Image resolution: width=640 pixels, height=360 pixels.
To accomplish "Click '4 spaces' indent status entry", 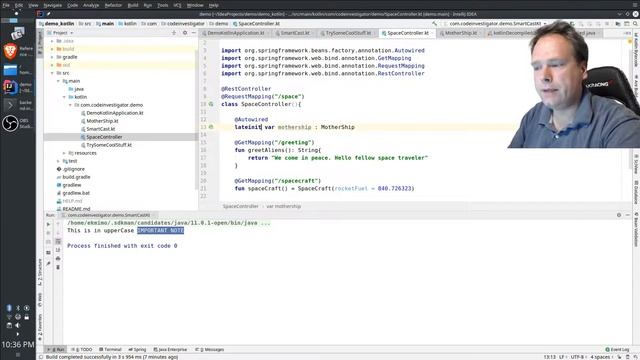I will [600, 357].
